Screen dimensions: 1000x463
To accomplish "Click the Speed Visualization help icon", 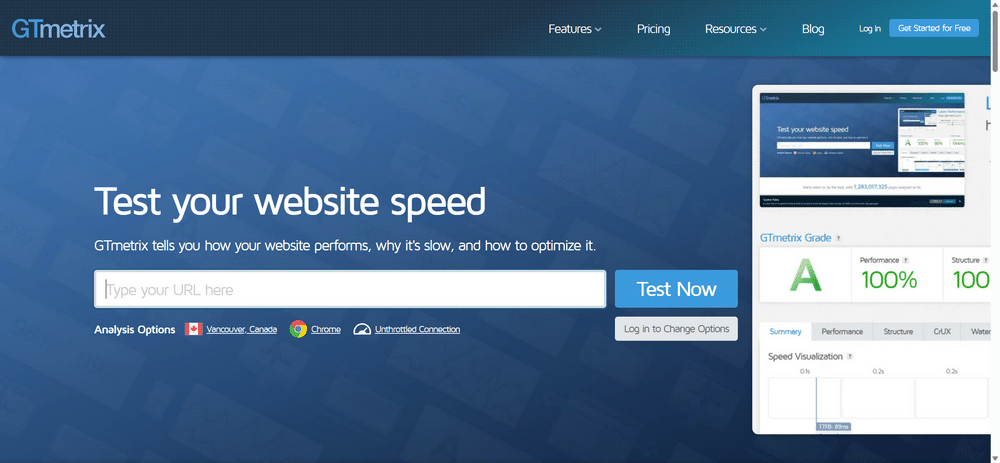I will [x=849, y=356].
